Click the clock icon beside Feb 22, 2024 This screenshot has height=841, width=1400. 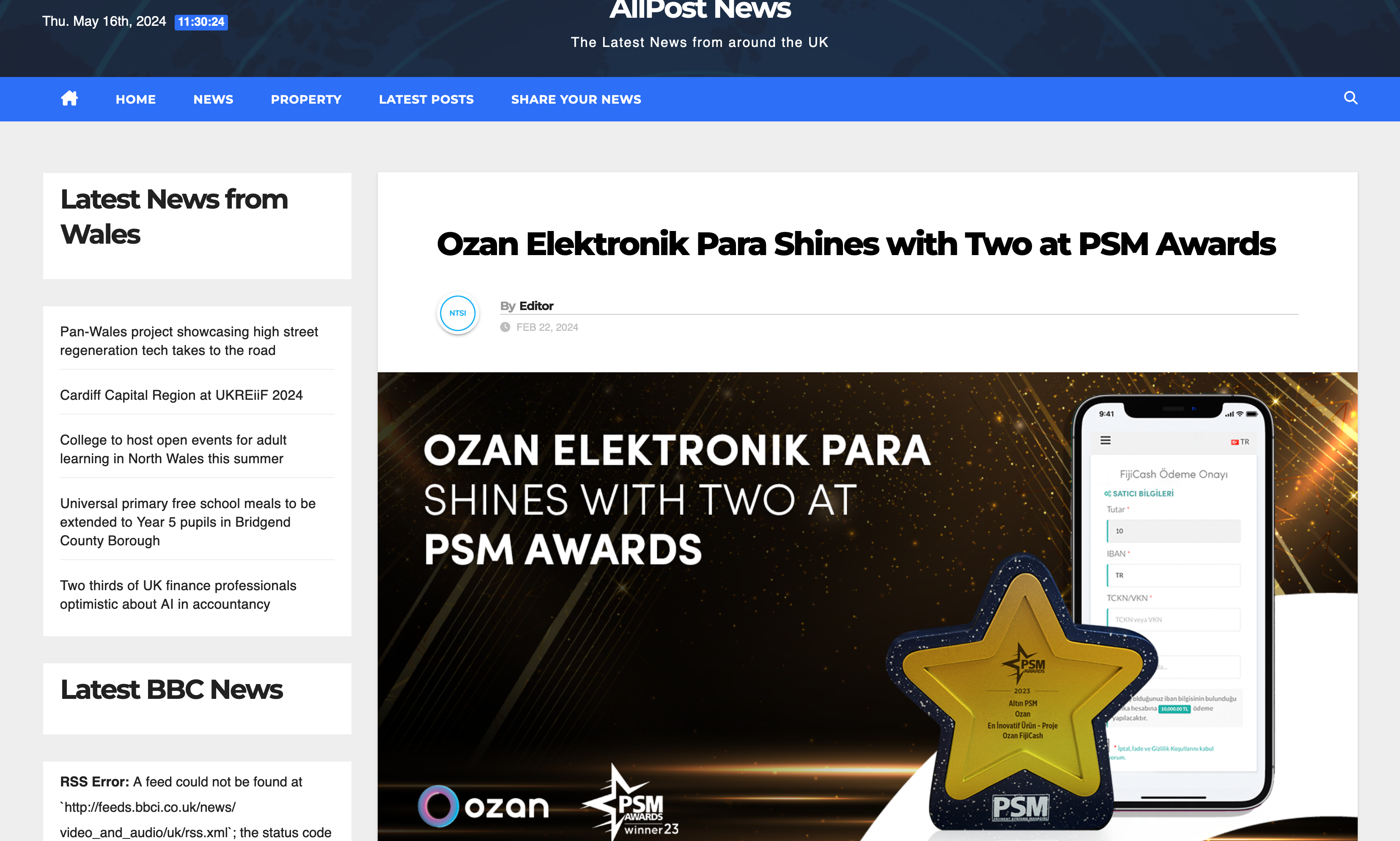(505, 327)
